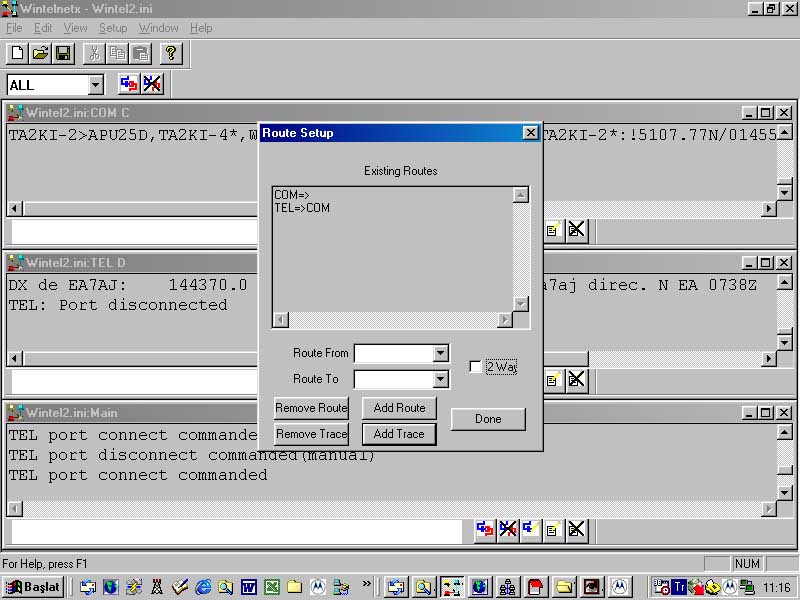Launch Word from the quick launch bar
This screenshot has height=600, width=800.
click(x=249, y=587)
